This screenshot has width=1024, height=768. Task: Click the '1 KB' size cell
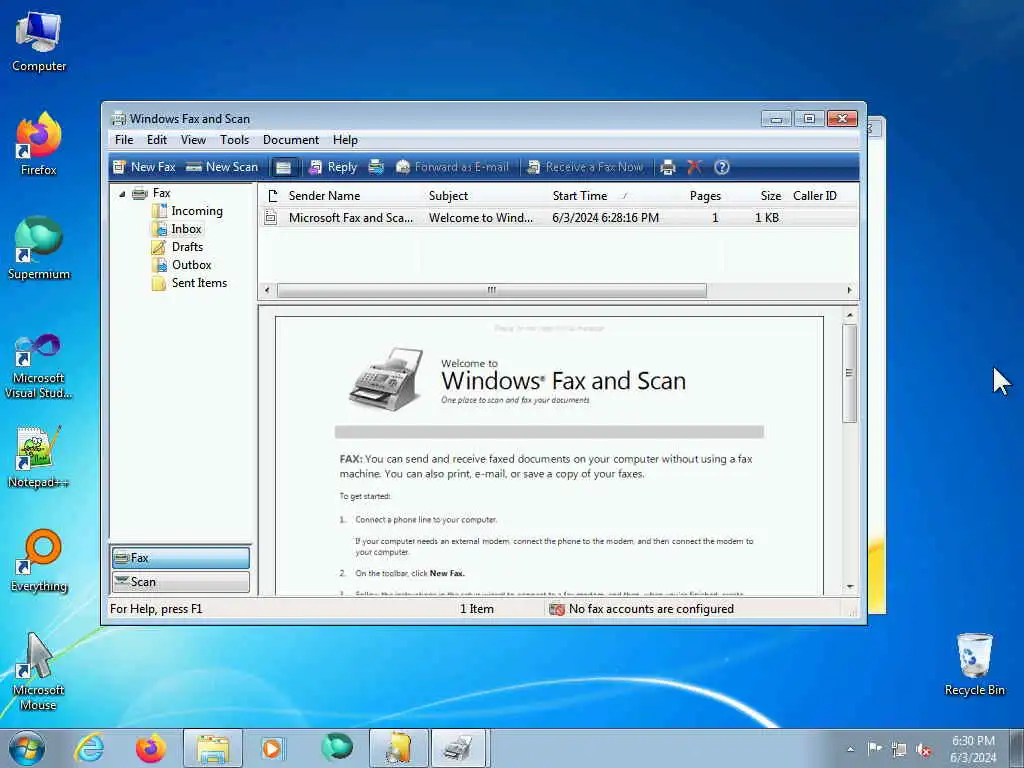click(x=767, y=218)
